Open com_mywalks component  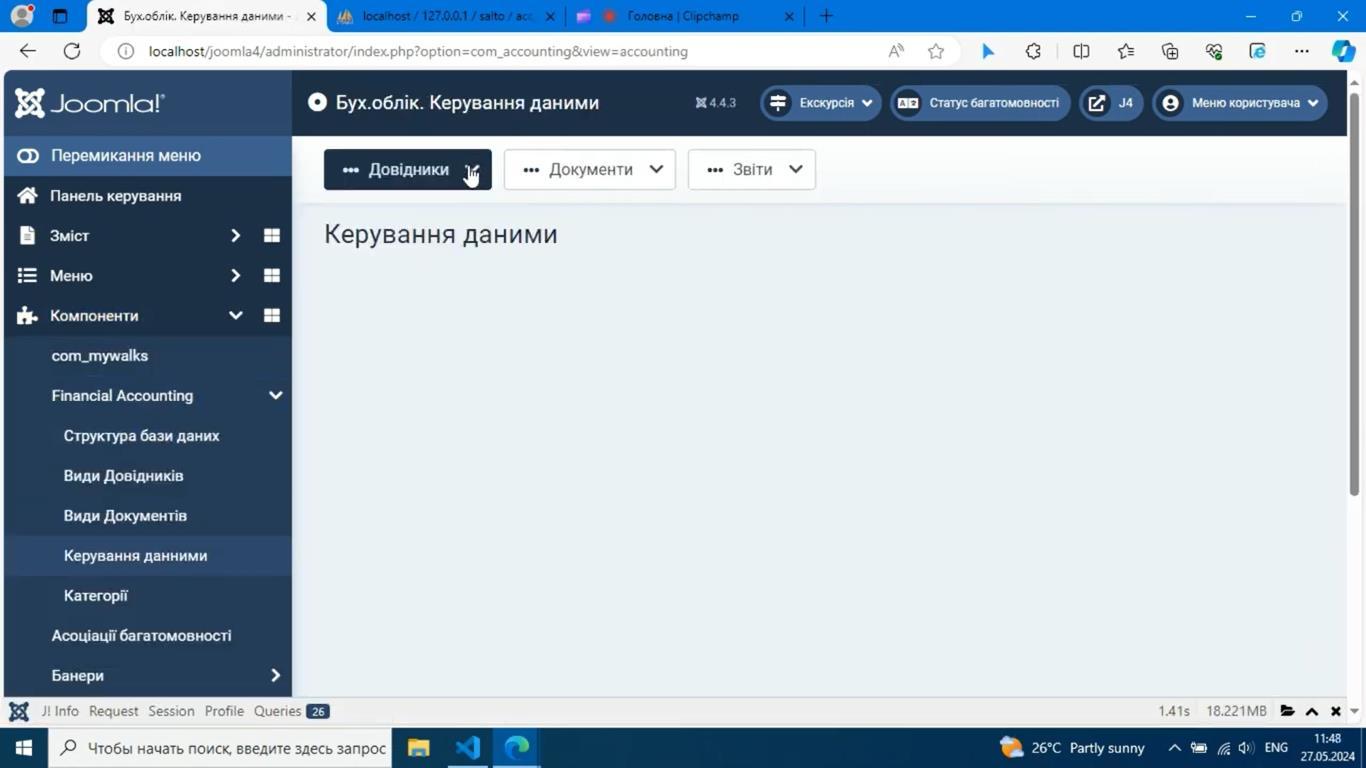[100, 356]
